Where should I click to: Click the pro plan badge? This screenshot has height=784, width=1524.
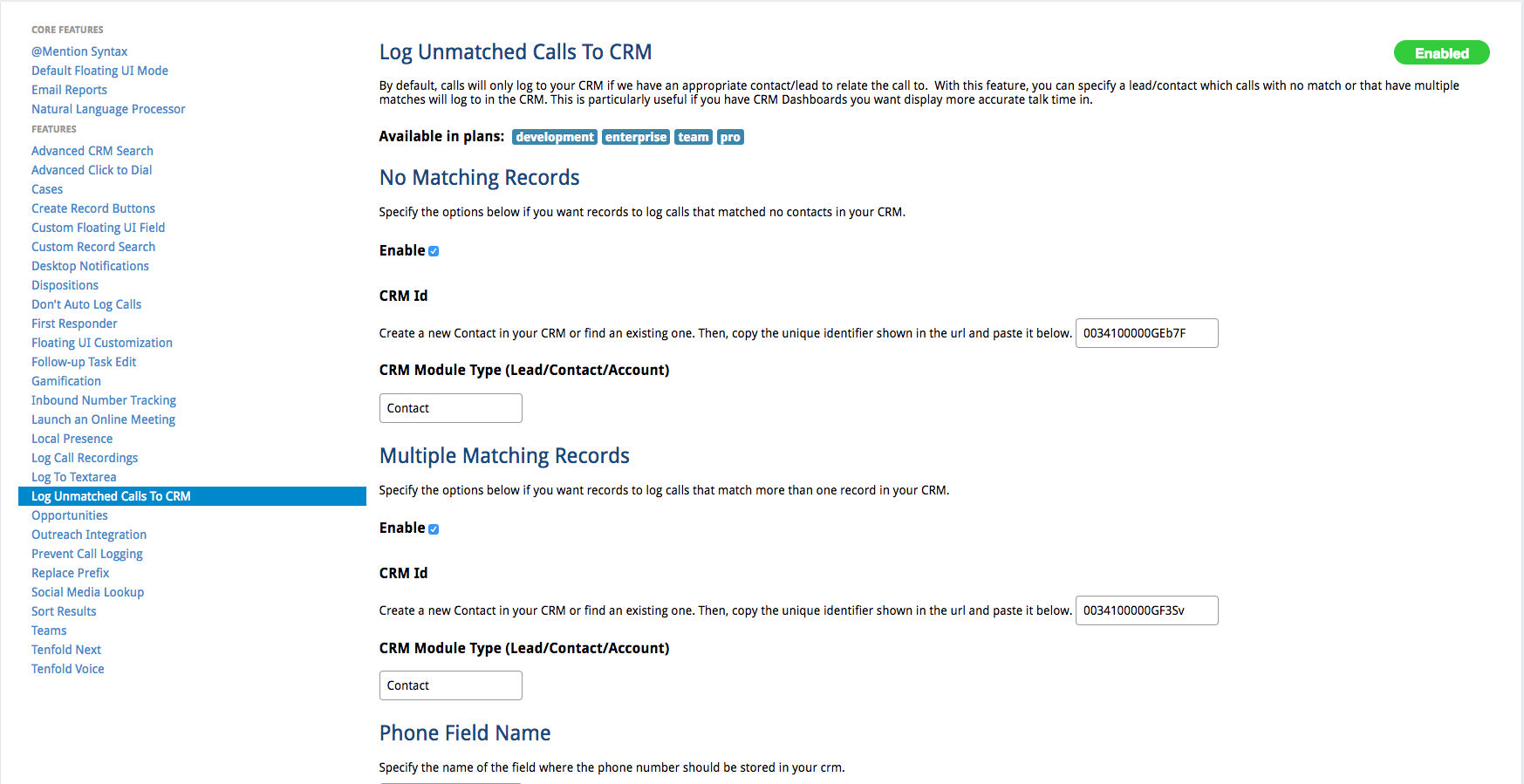(730, 137)
